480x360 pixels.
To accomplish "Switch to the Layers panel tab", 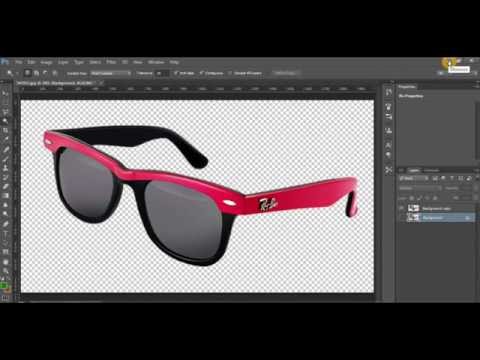I will (x=414, y=170).
